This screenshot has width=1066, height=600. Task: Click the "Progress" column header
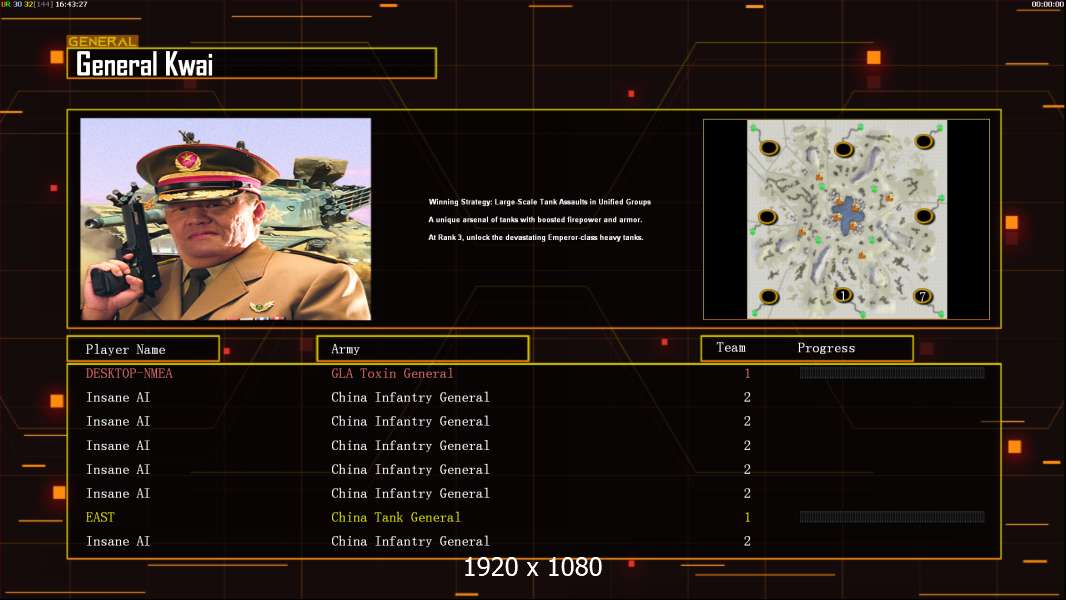(x=826, y=348)
